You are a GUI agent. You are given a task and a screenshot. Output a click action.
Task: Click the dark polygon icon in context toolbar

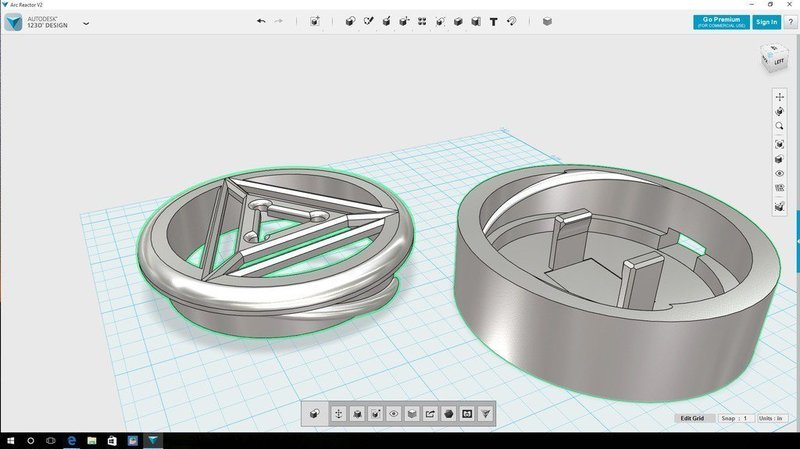click(448, 414)
